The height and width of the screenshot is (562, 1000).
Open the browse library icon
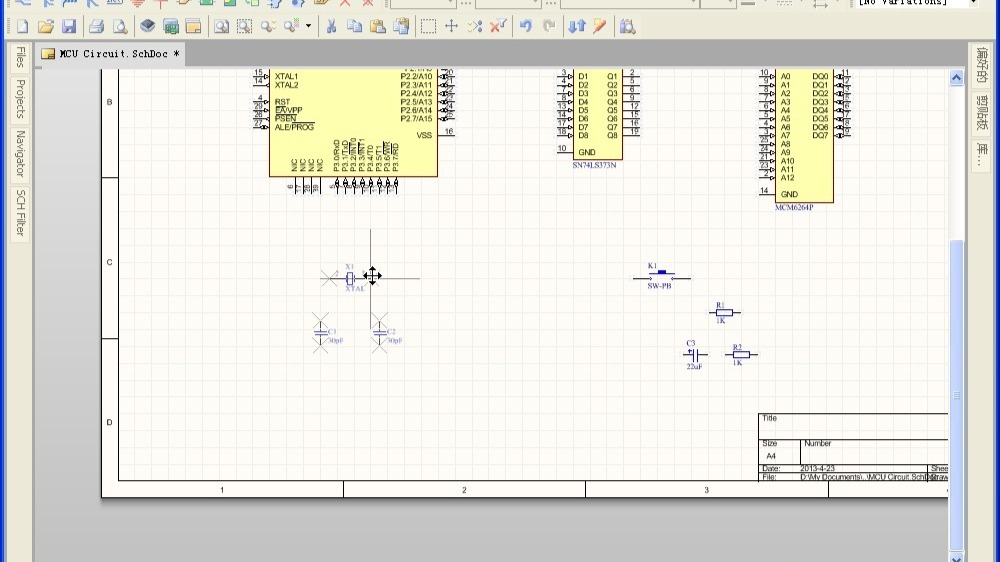628,26
